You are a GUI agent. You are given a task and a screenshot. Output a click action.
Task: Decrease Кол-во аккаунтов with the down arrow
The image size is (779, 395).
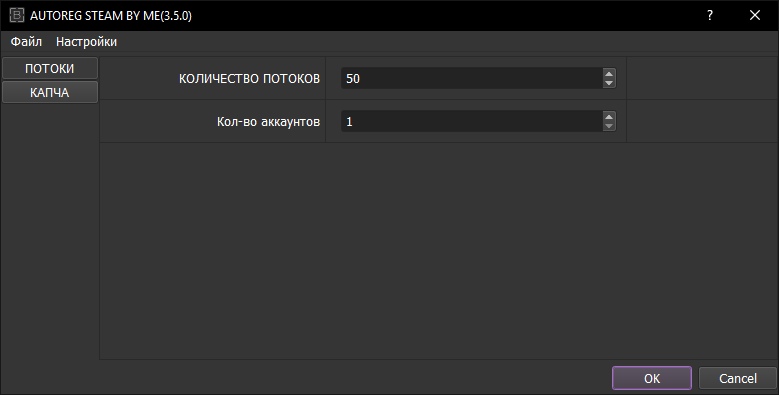(609, 126)
